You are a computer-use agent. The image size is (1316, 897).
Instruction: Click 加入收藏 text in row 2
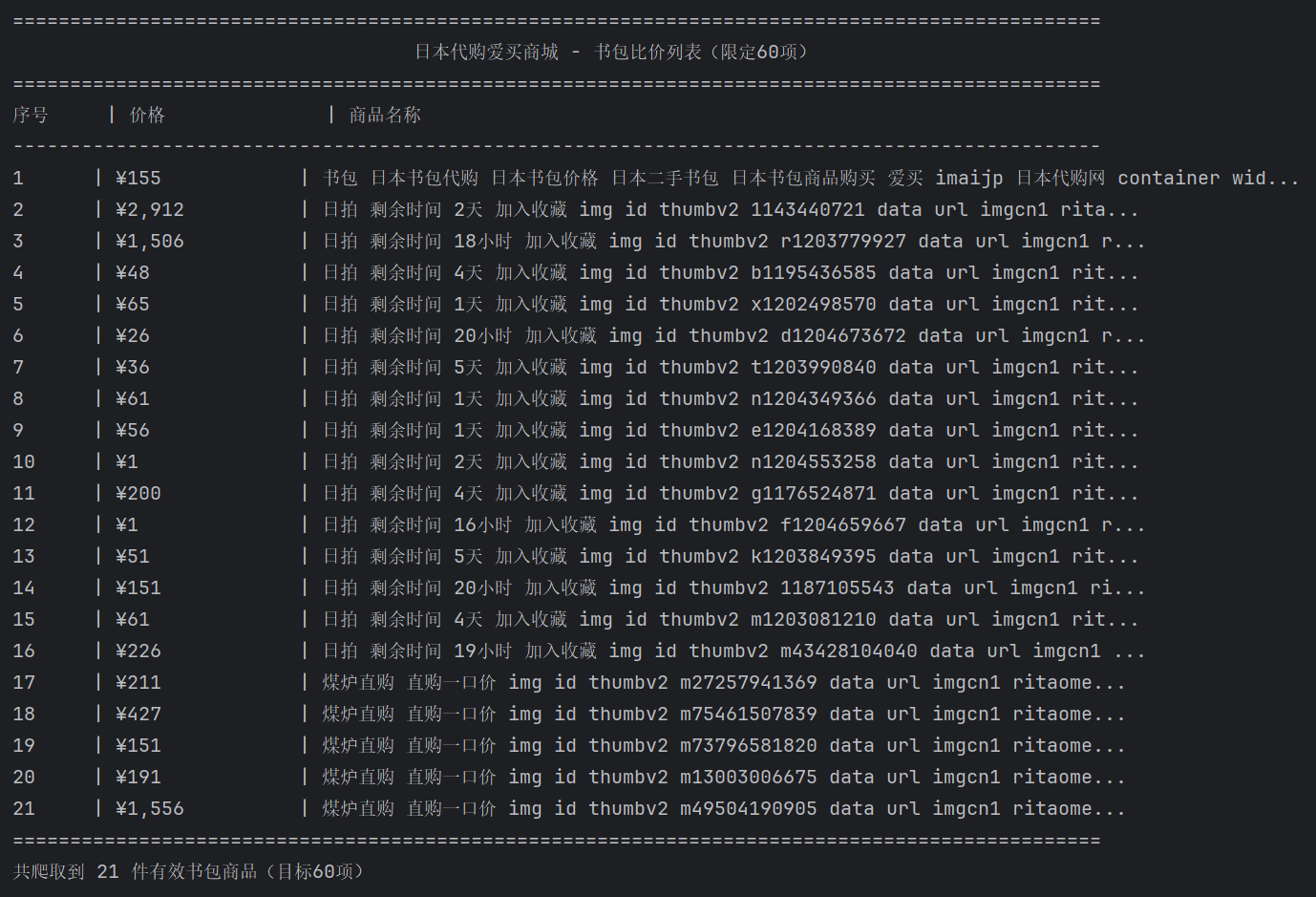(x=531, y=209)
